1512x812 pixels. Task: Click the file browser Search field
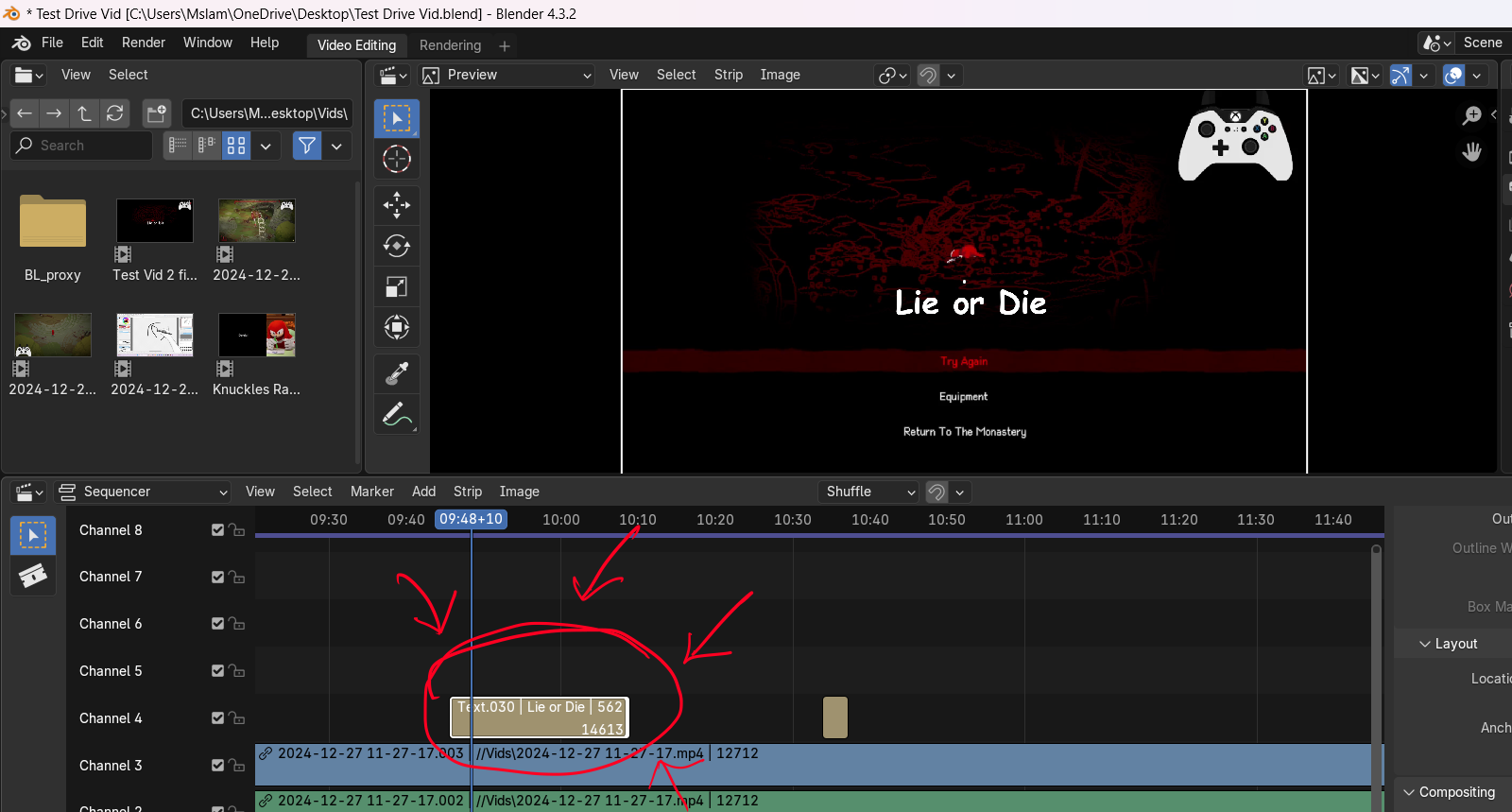(81, 146)
